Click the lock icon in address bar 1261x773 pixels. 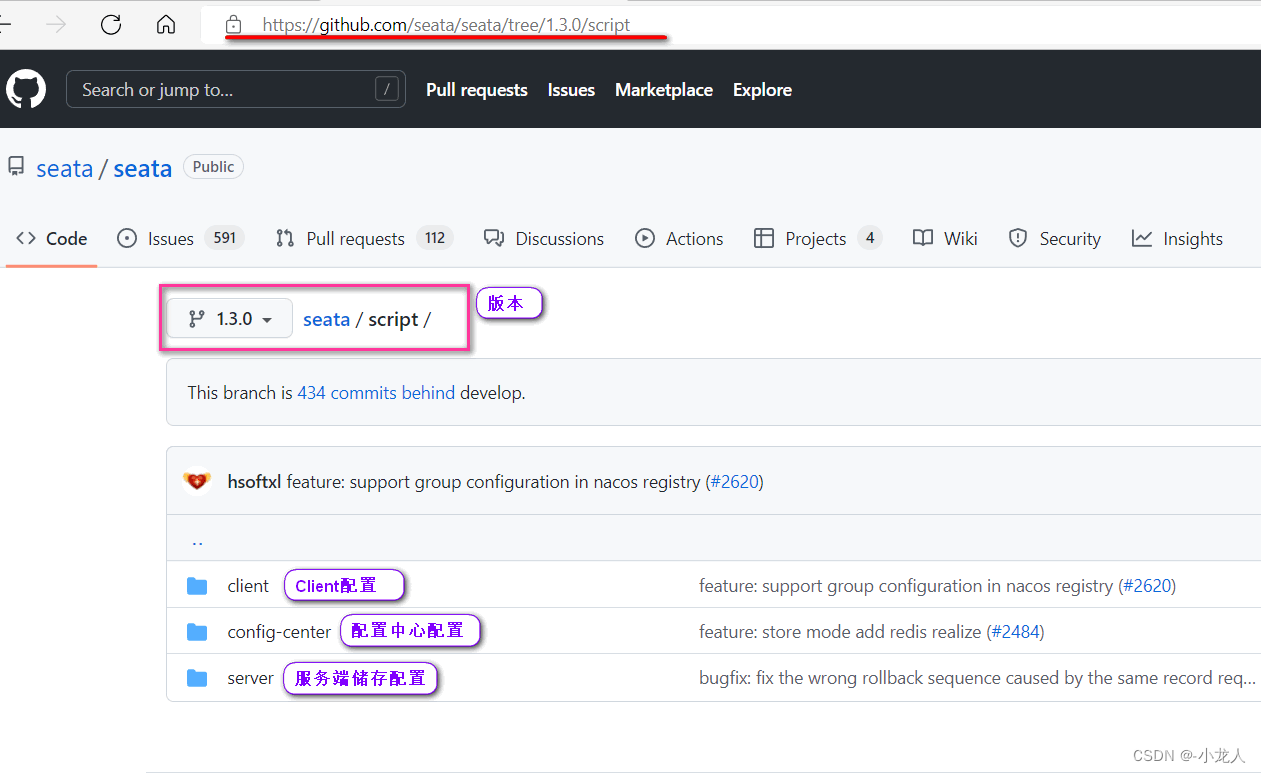click(233, 25)
